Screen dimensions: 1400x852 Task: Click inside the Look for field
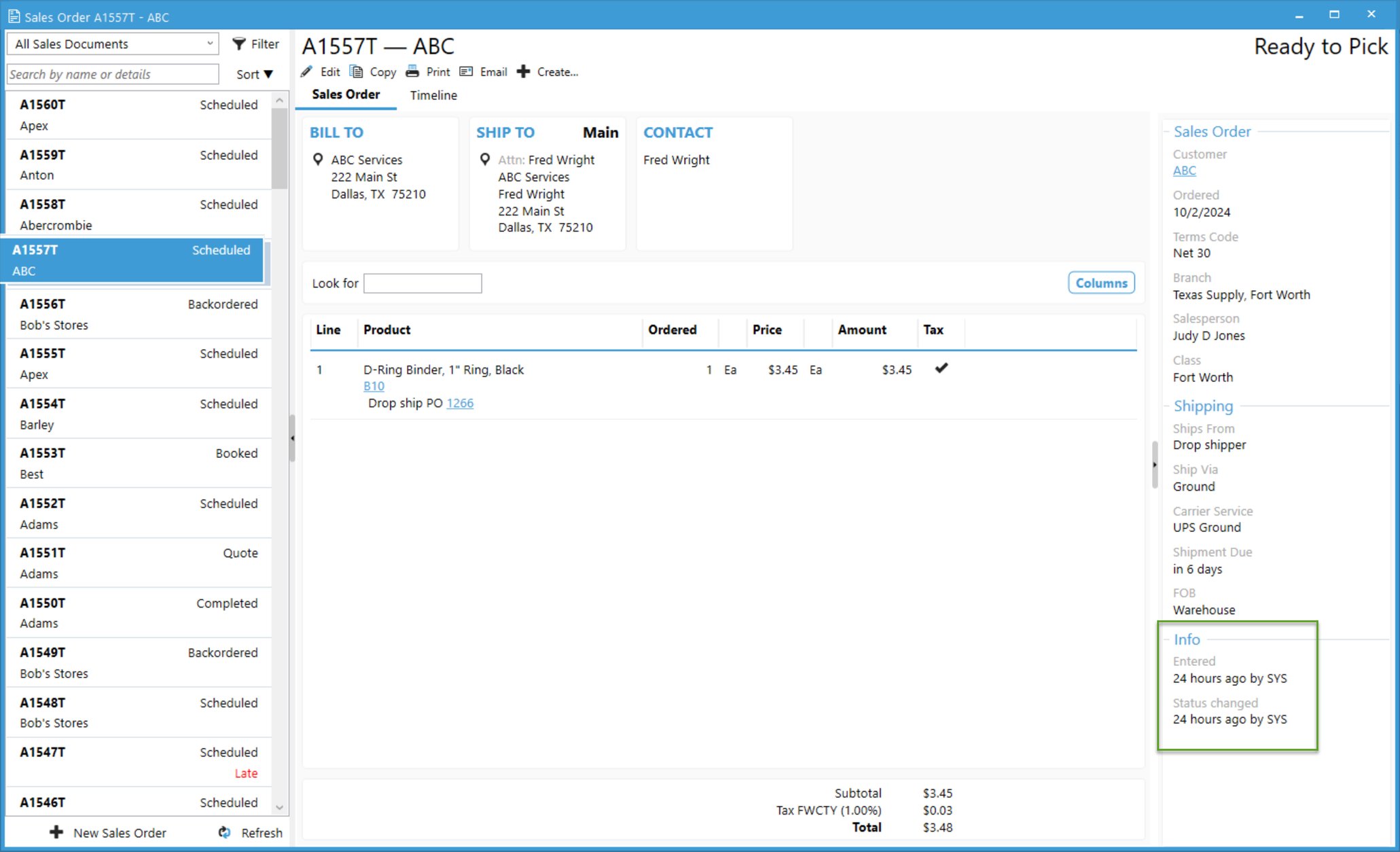pyautogui.click(x=423, y=283)
